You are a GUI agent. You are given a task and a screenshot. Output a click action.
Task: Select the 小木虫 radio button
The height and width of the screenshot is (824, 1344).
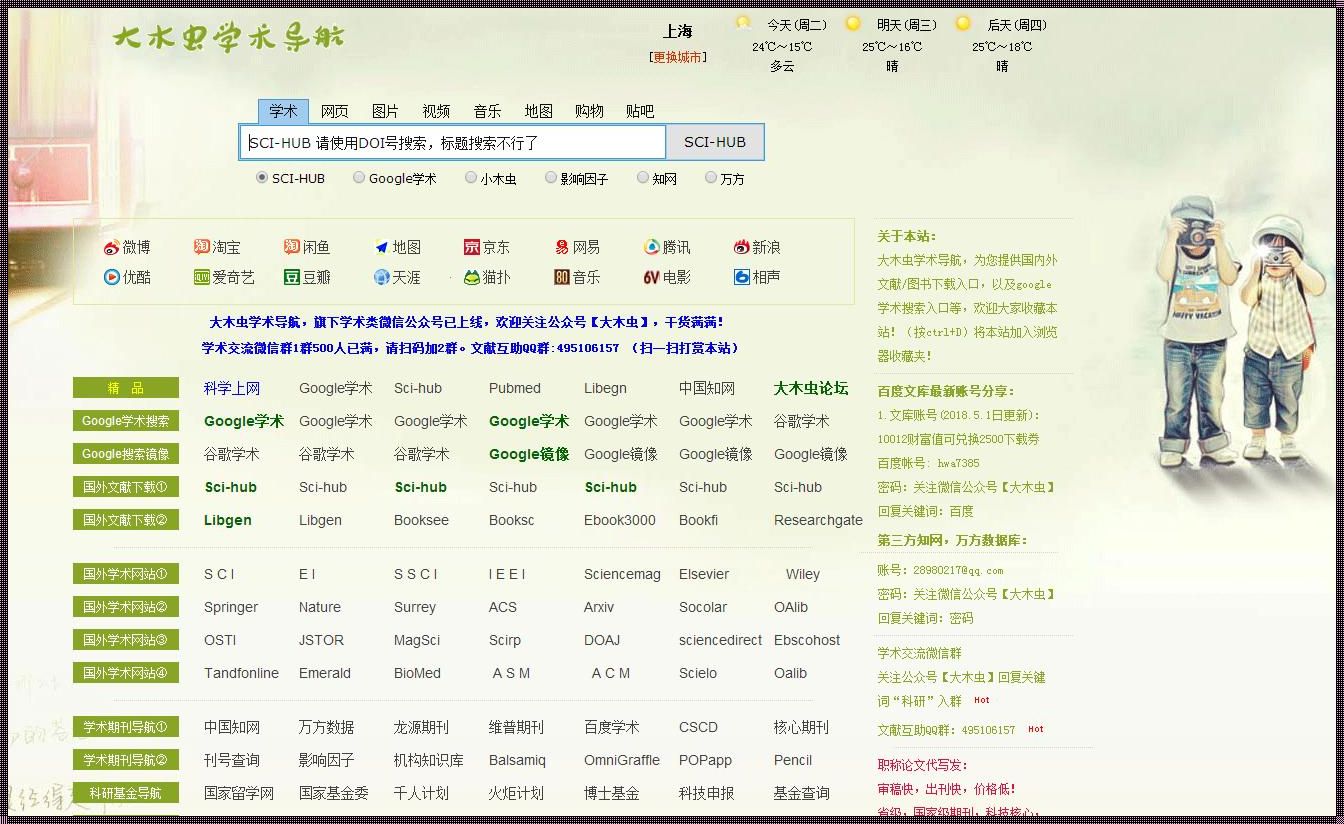click(x=470, y=177)
